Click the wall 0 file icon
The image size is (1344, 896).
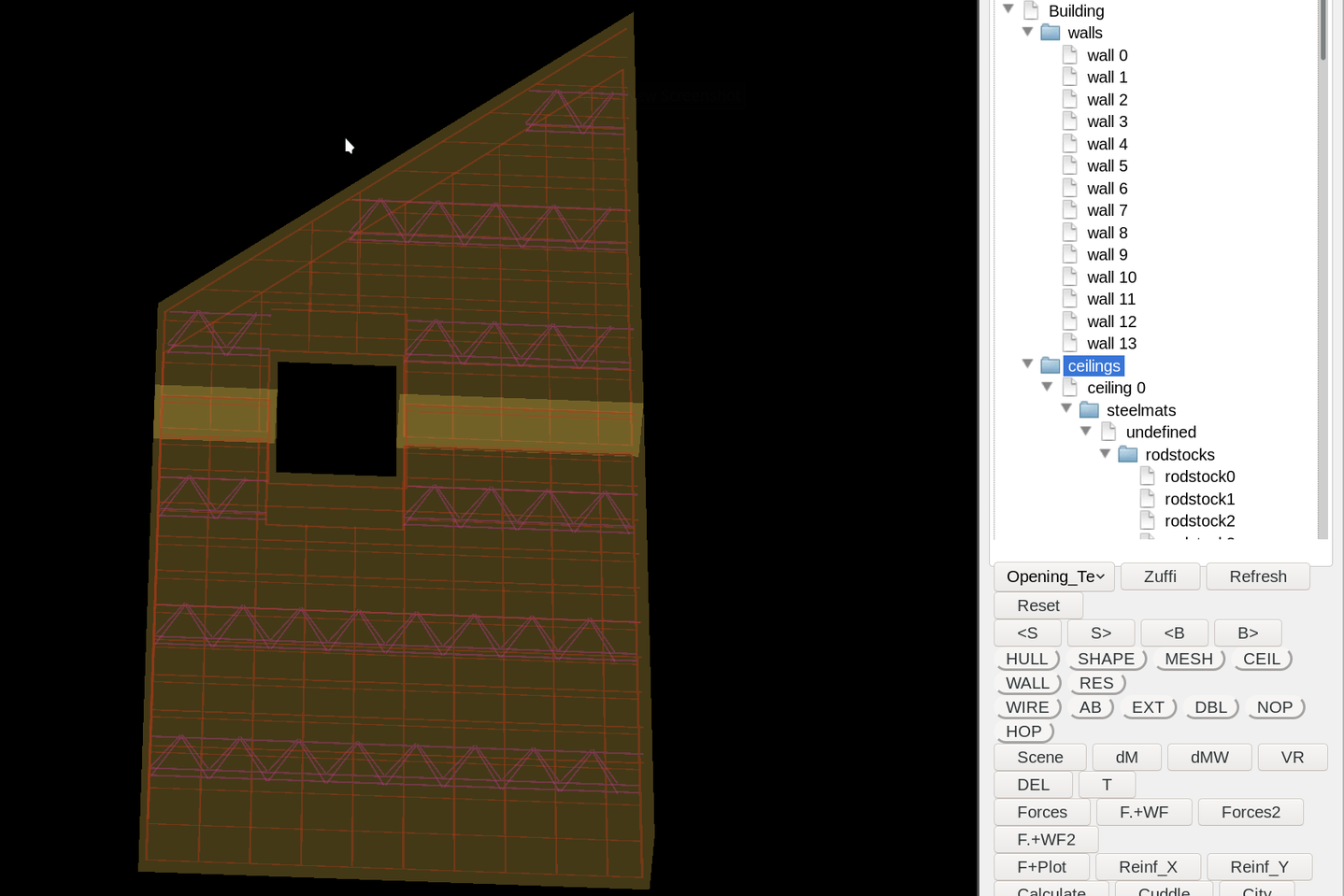pyautogui.click(x=1070, y=55)
